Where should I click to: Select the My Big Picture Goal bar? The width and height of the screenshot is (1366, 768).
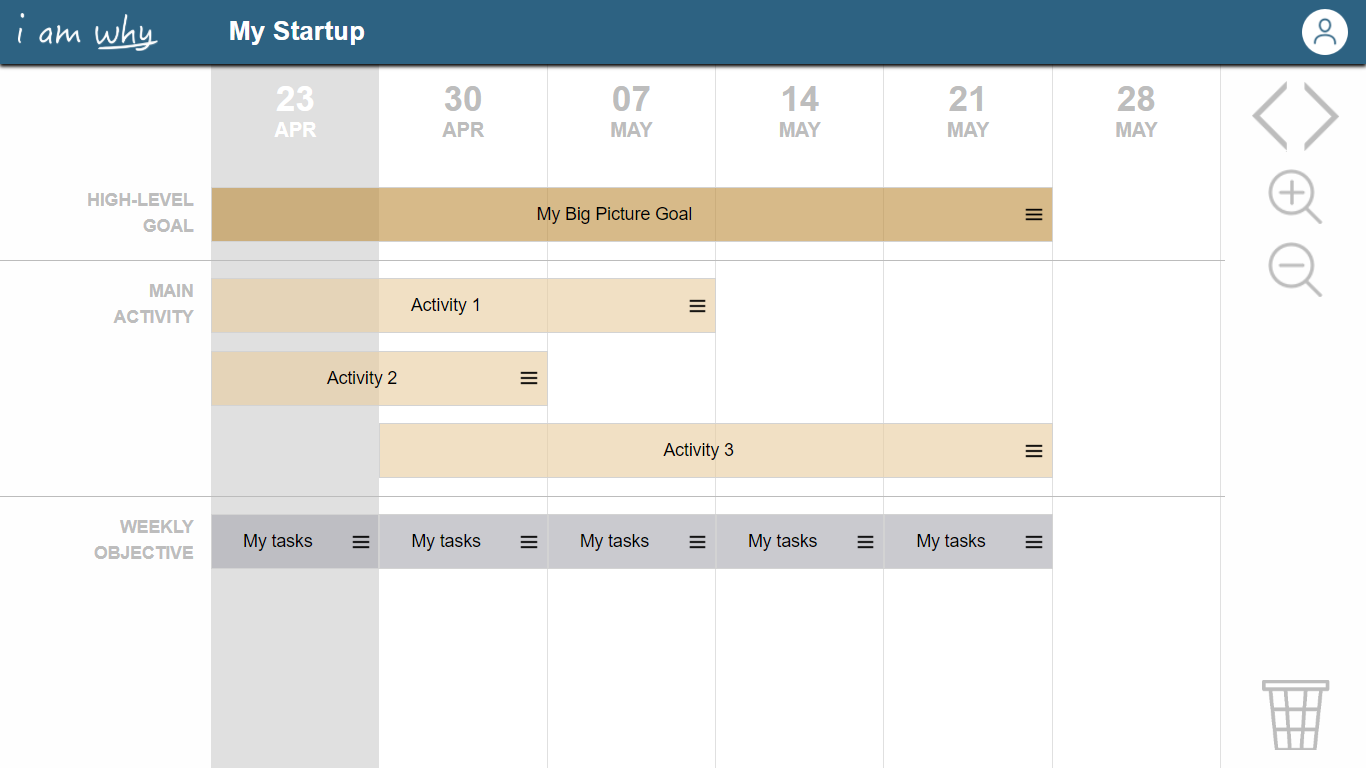(614, 214)
